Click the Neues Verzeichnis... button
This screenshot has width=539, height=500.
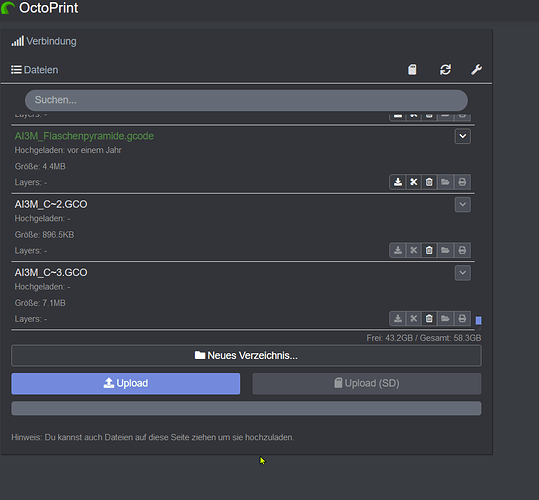246,355
